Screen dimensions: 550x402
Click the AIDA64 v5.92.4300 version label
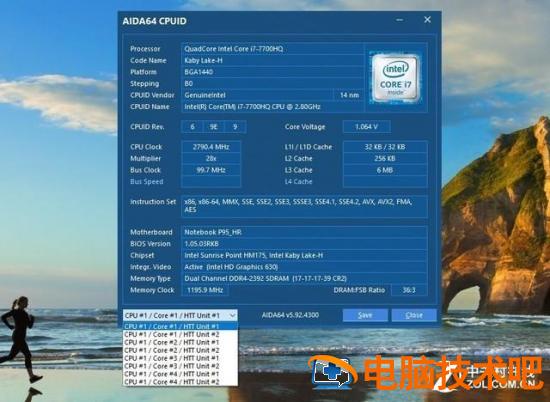pos(290,315)
